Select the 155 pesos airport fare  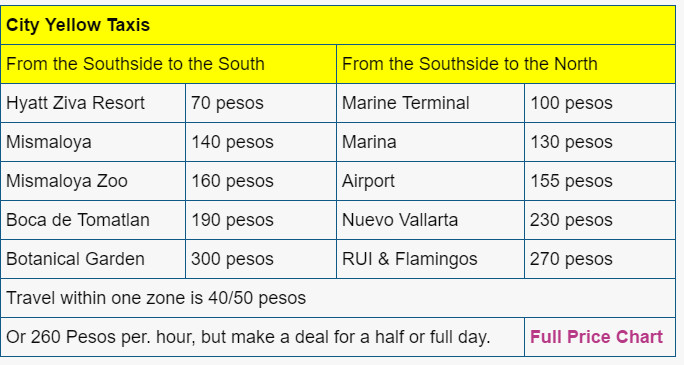point(600,181)
